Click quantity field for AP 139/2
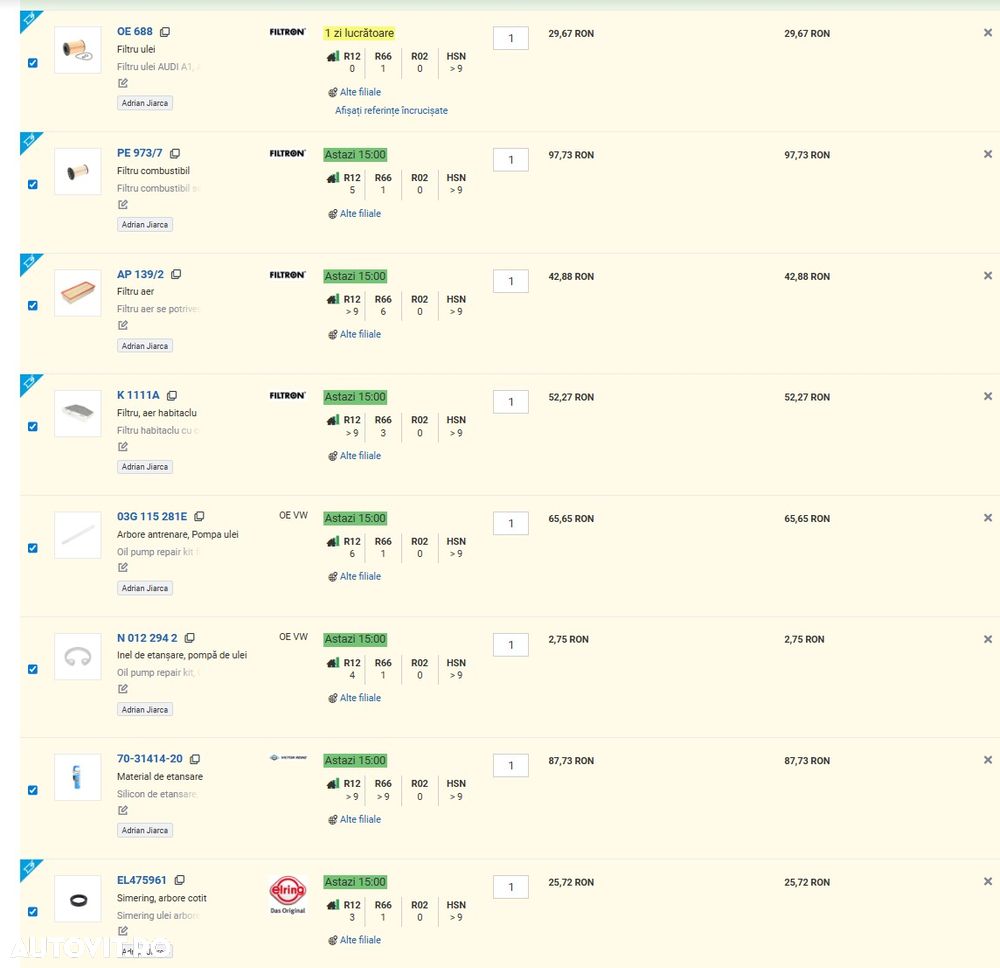The image size is (1000, 968). coord(511,281)
